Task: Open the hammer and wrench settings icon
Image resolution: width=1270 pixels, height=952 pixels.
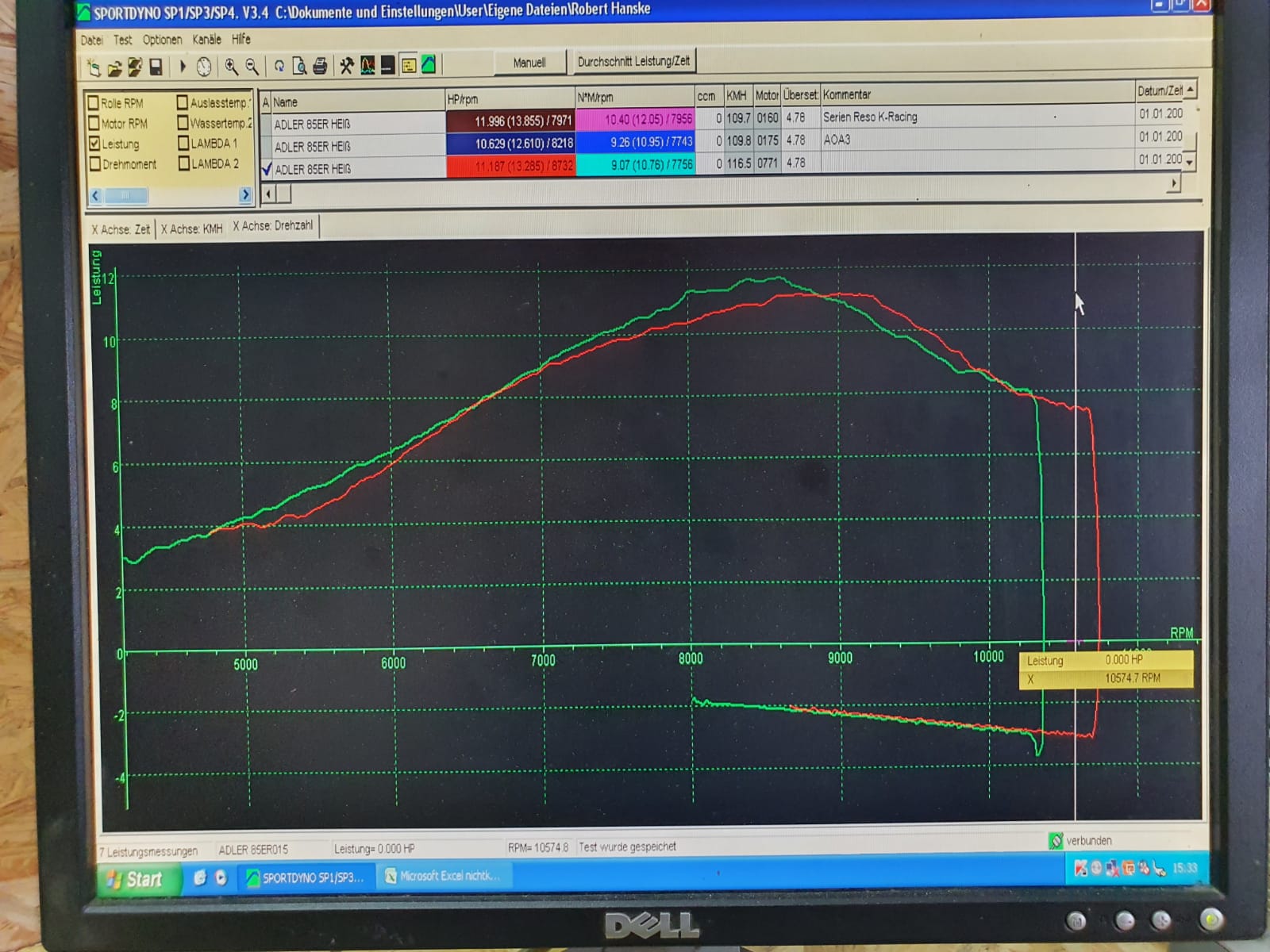Action: coord(346,66)
